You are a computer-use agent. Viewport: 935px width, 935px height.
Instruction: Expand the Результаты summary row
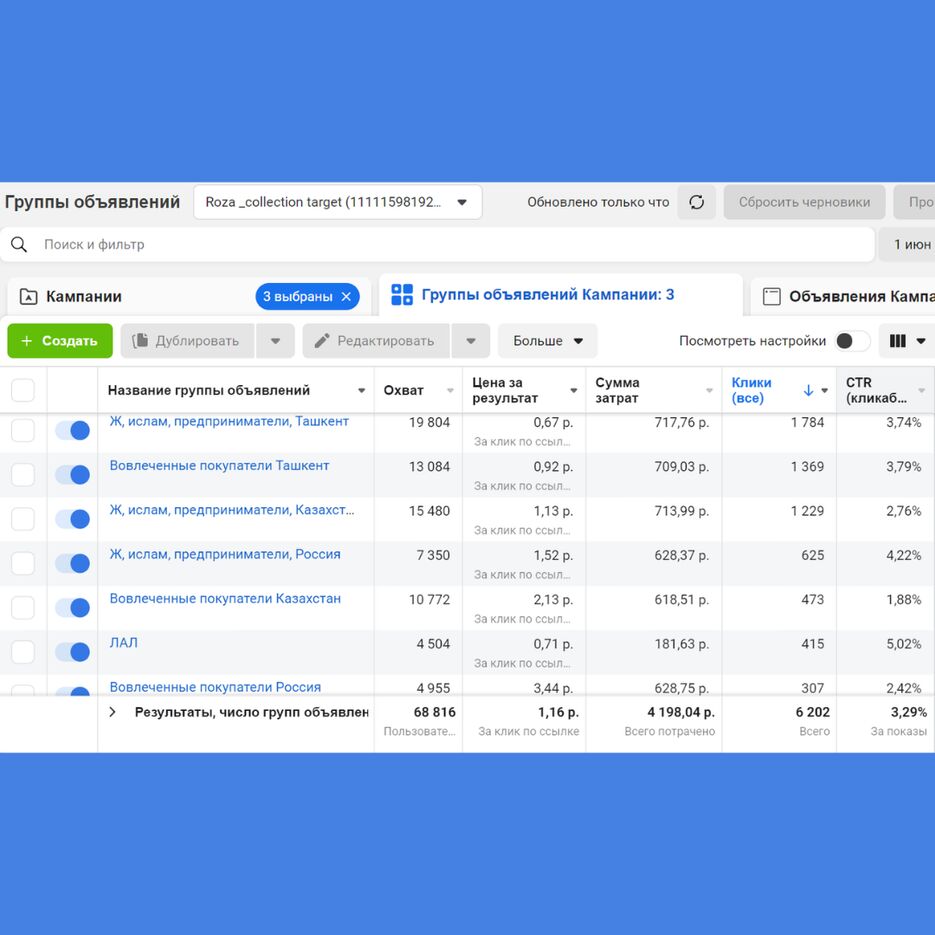coord(112,712)
